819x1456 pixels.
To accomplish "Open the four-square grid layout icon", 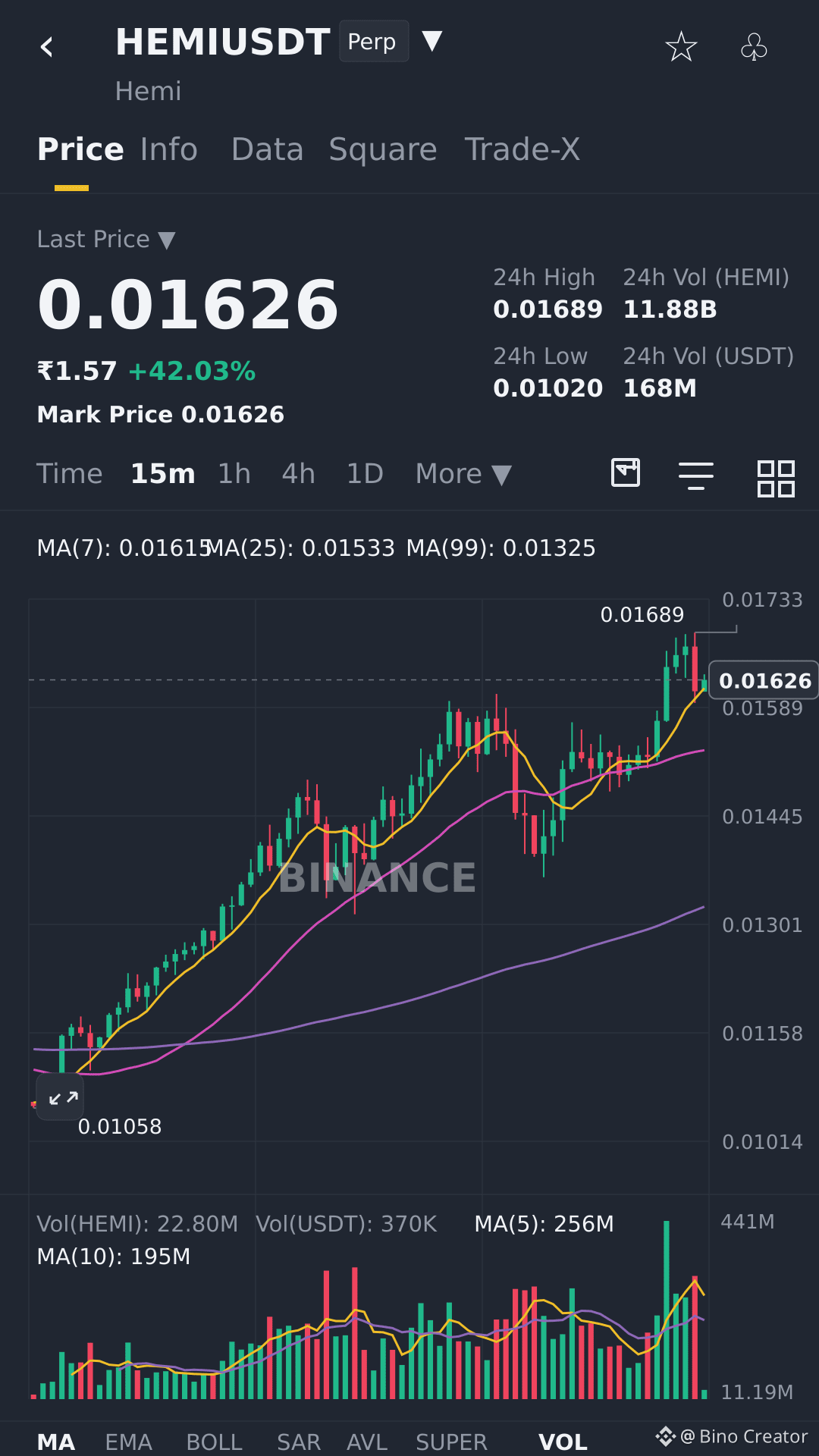I will tap(776, 479).
